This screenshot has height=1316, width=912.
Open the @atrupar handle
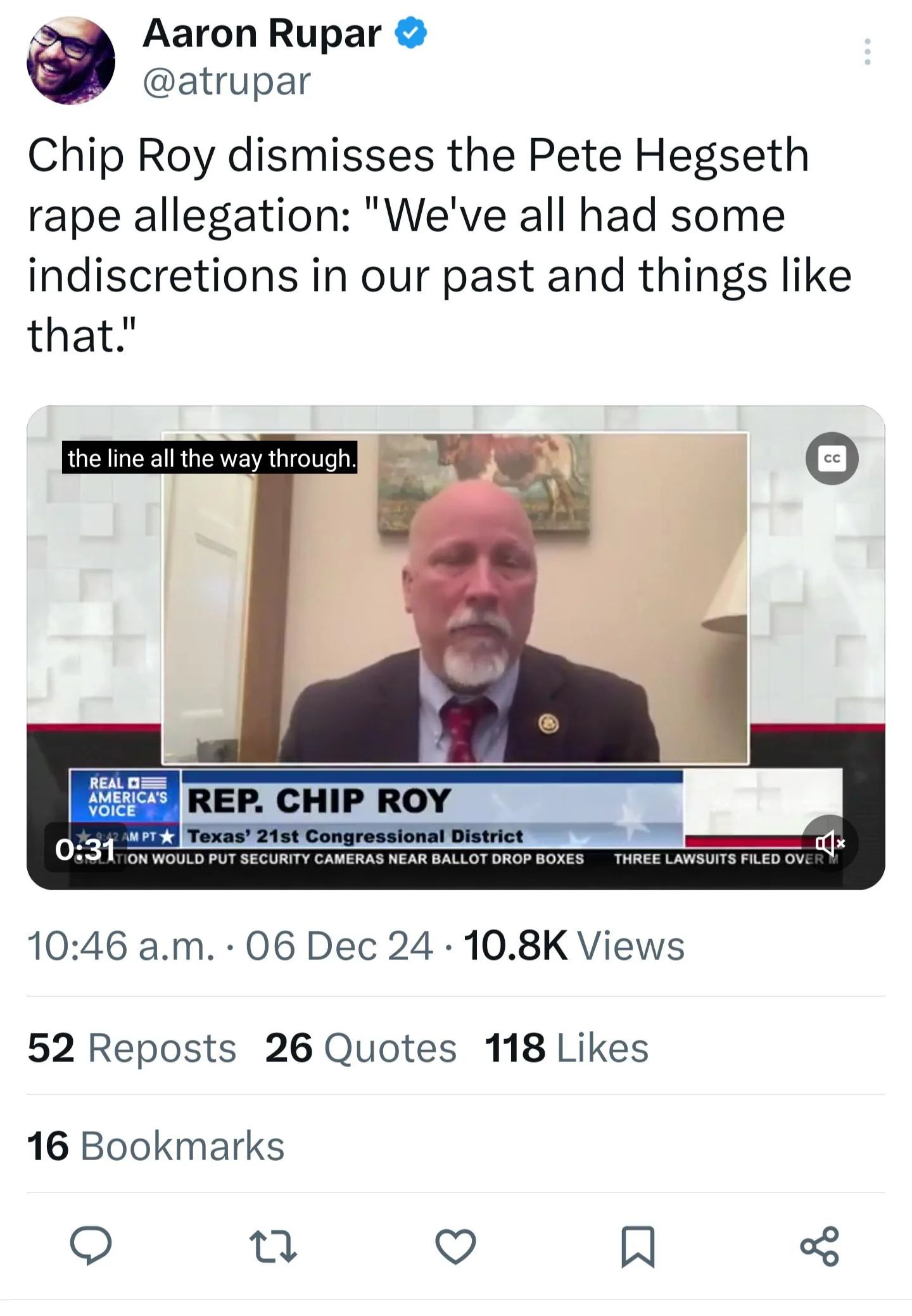(227, 81)
